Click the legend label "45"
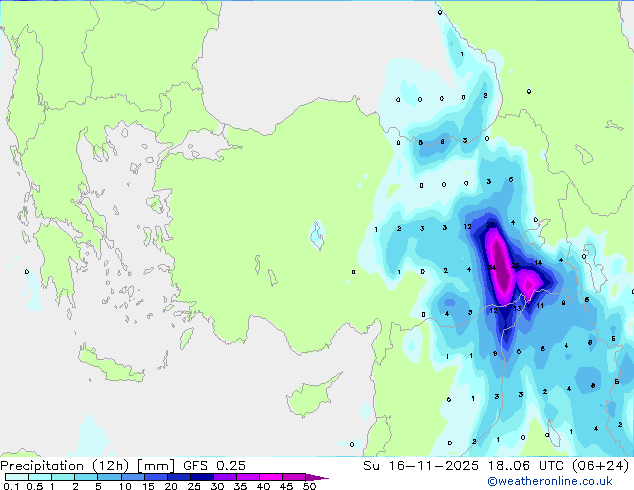 286,486
